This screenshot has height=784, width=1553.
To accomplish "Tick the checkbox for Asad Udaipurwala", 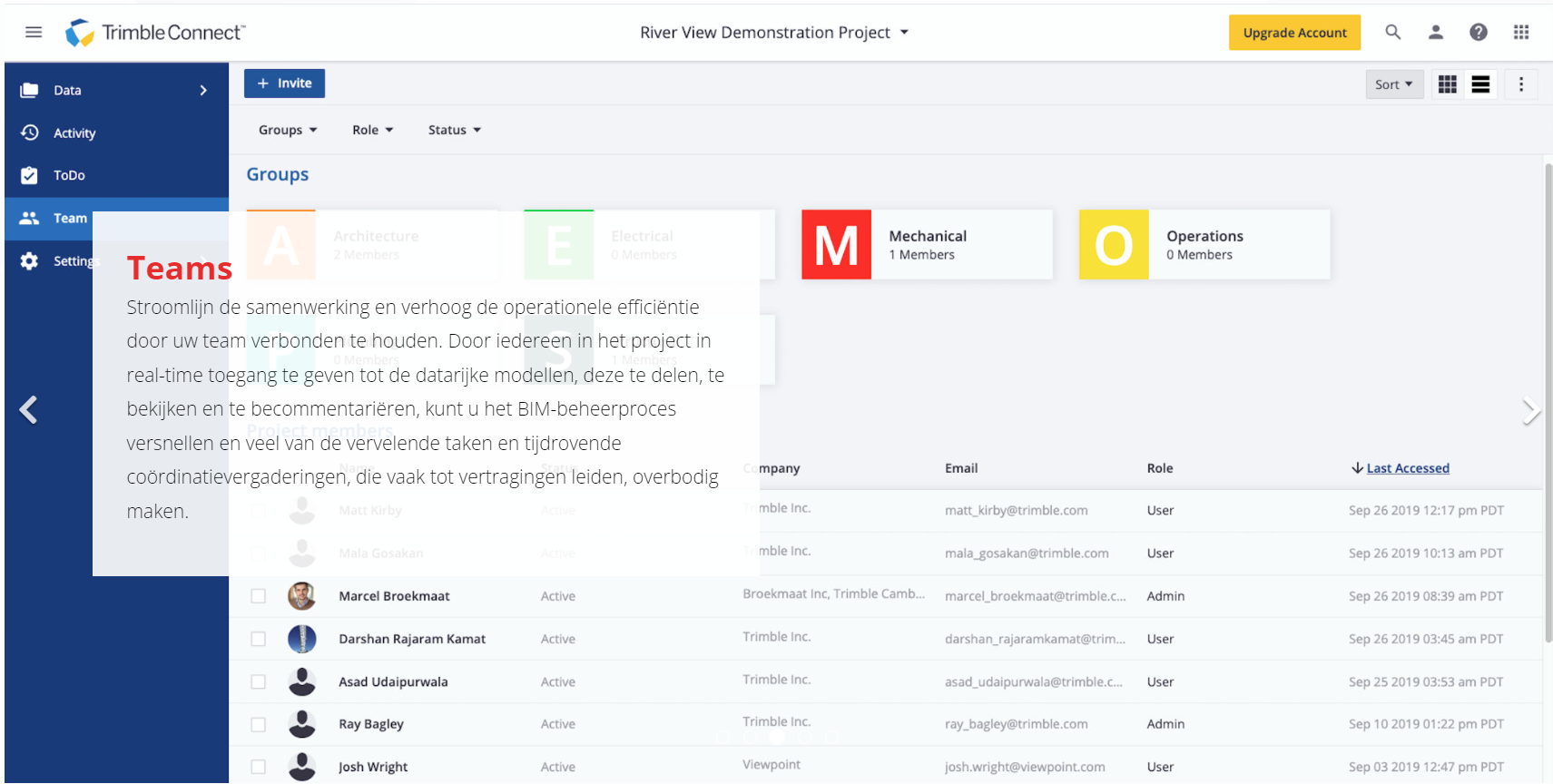I will (x=259, y=681).
